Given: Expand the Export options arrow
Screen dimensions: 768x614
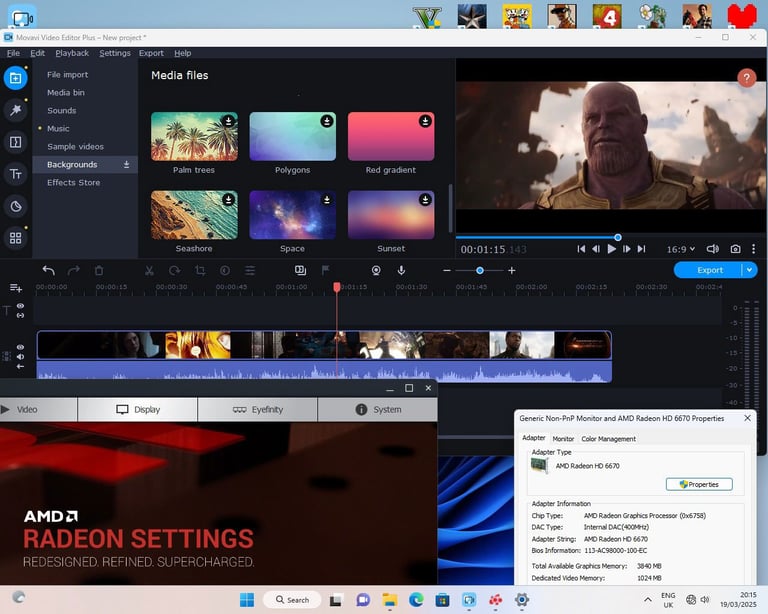Looking at the screenshot, I should point(749,270).
